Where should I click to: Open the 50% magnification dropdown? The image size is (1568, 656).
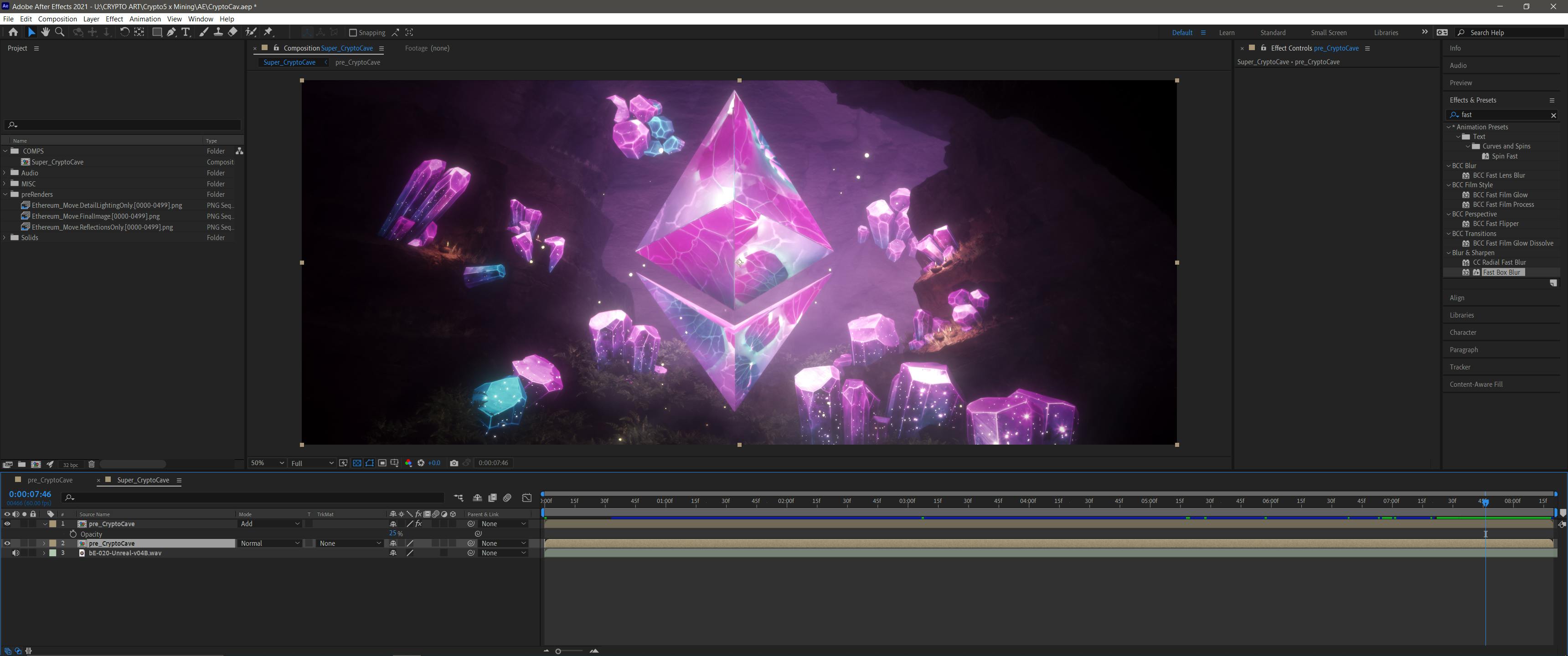click(x=267, y=463)
